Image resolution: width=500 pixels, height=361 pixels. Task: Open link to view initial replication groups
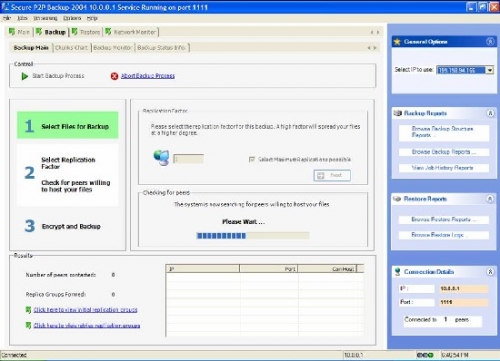86,310
